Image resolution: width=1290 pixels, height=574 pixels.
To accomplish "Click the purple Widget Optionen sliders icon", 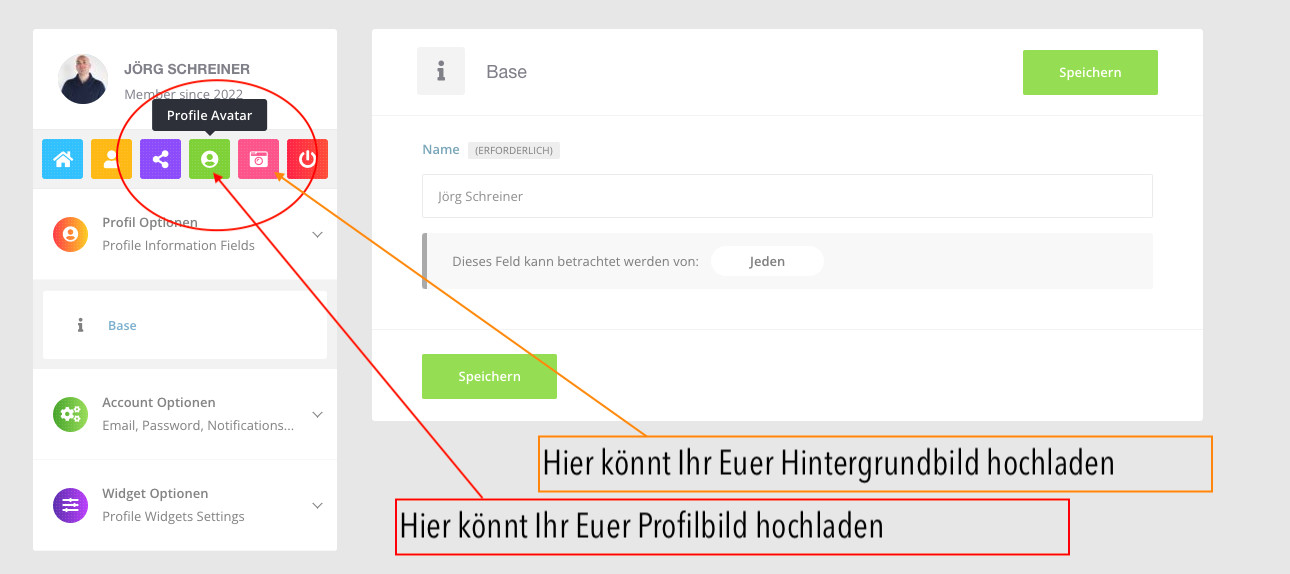I will (70, 505).
